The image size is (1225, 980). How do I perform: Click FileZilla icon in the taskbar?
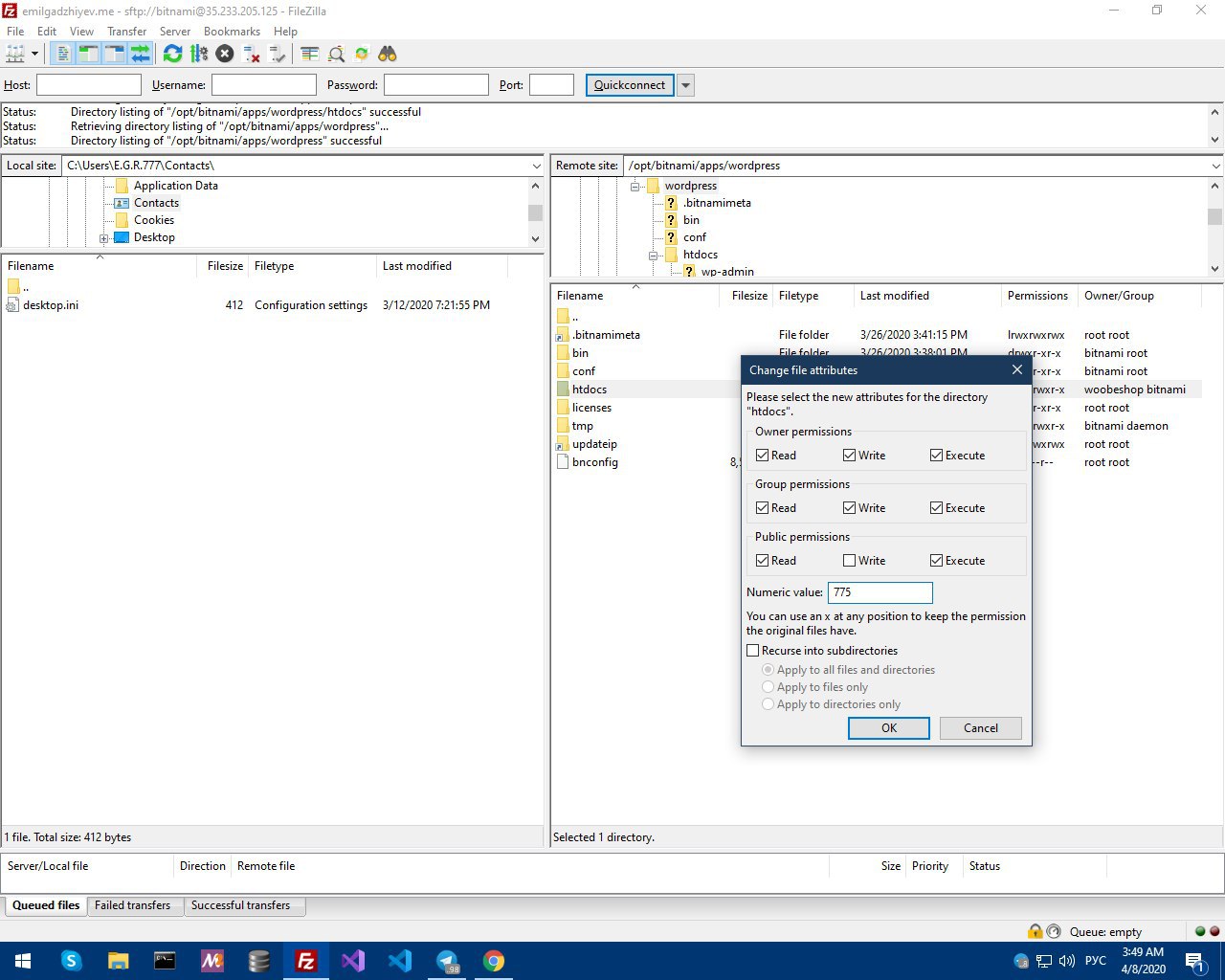[x=306, y=961]
